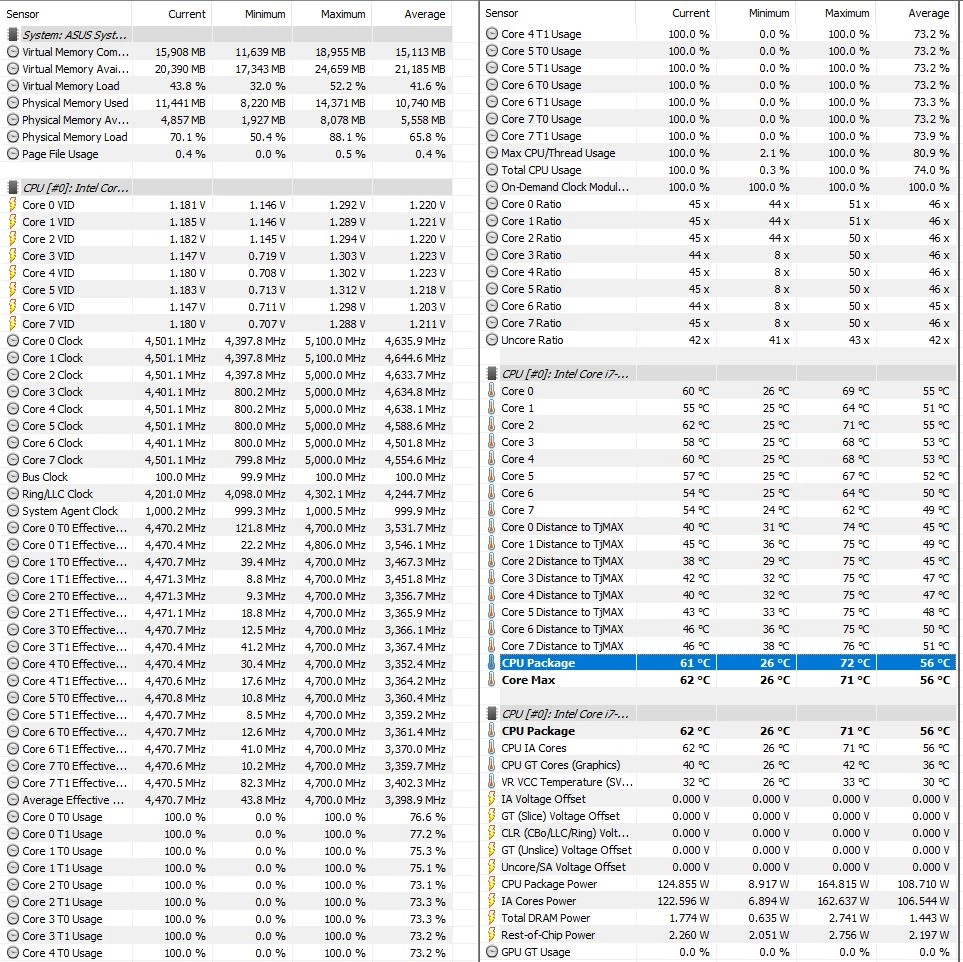This screenshot has width=963, height=962.
Task: Select the IA Cores Power row
Action: coord(719,901)
